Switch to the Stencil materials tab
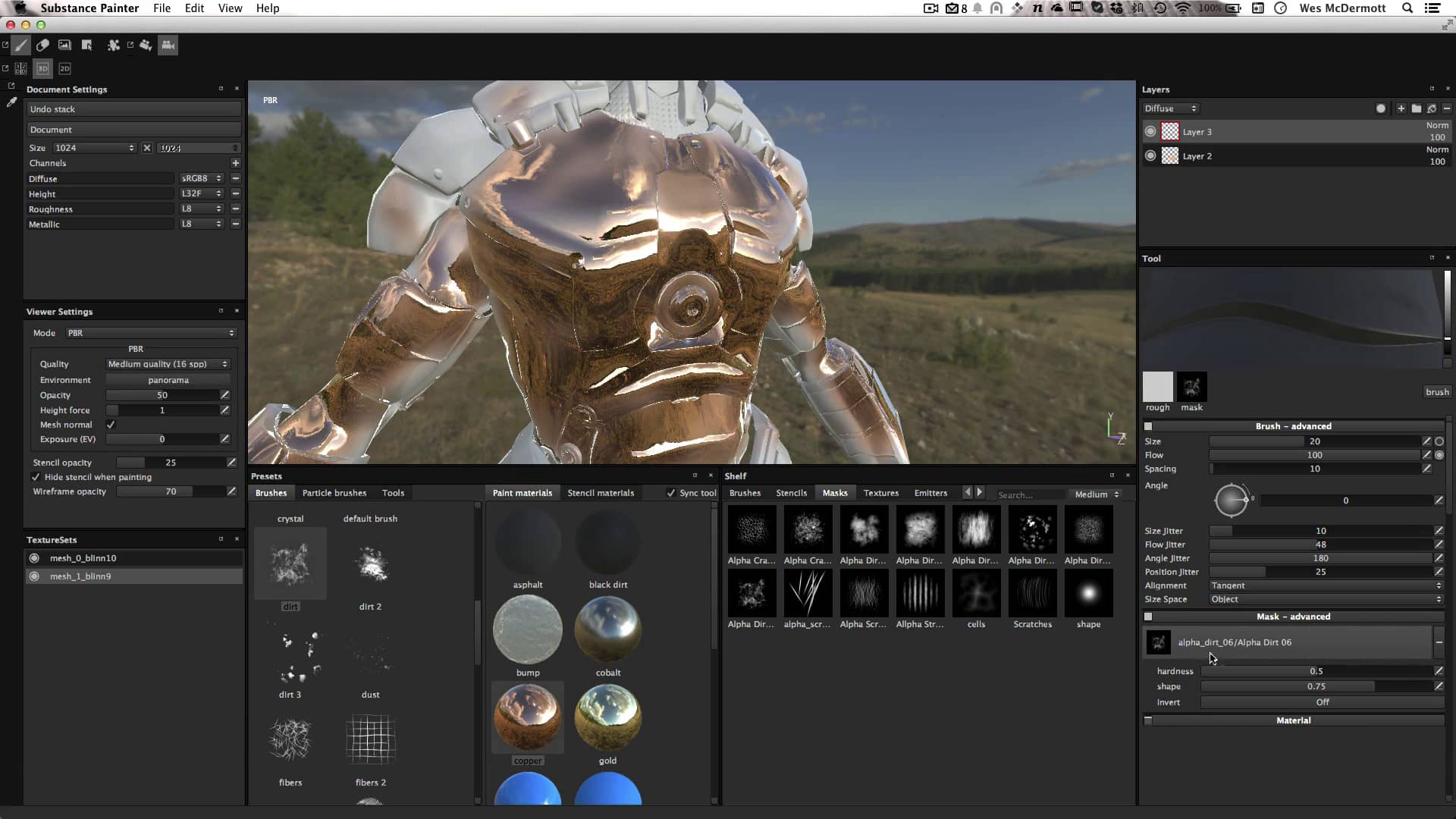 click(x=601, y=493)
